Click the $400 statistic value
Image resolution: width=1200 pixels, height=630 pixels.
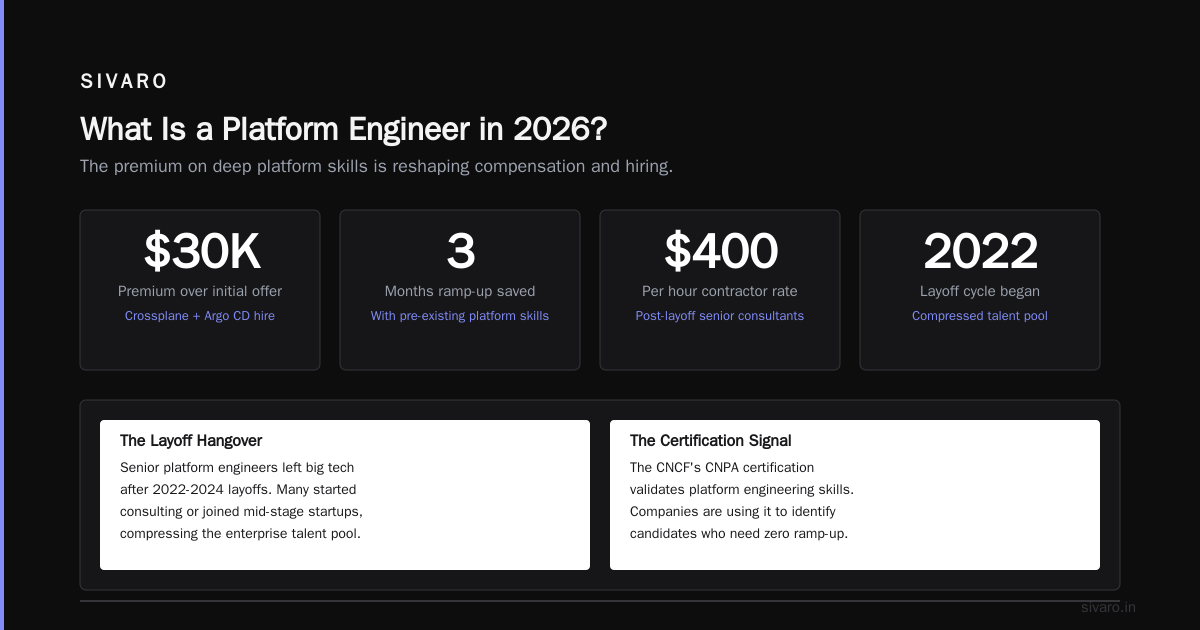pyautogui.click(x=720, y=251)
